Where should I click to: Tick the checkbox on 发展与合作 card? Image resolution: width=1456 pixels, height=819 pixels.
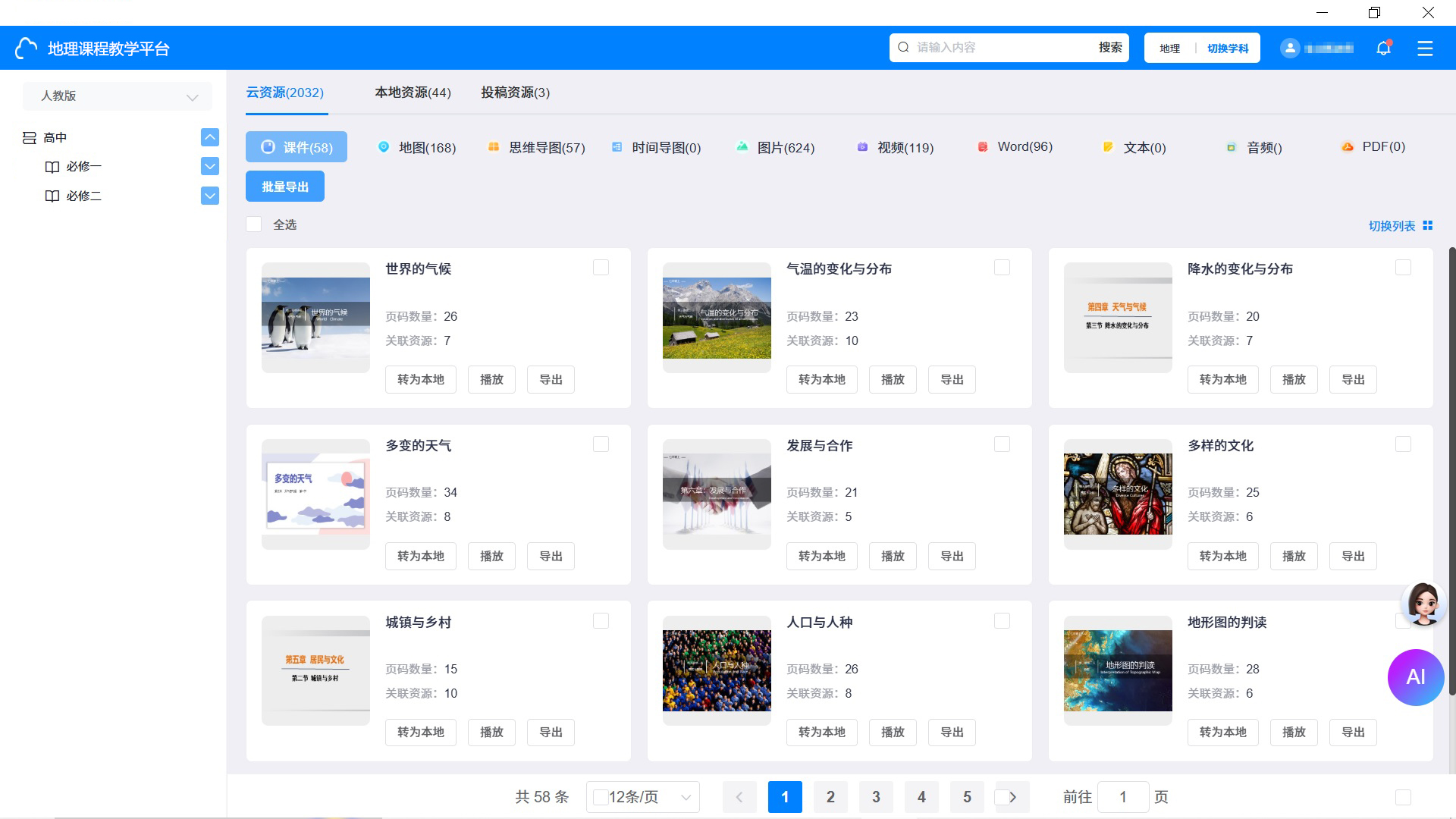[1002, 444]
